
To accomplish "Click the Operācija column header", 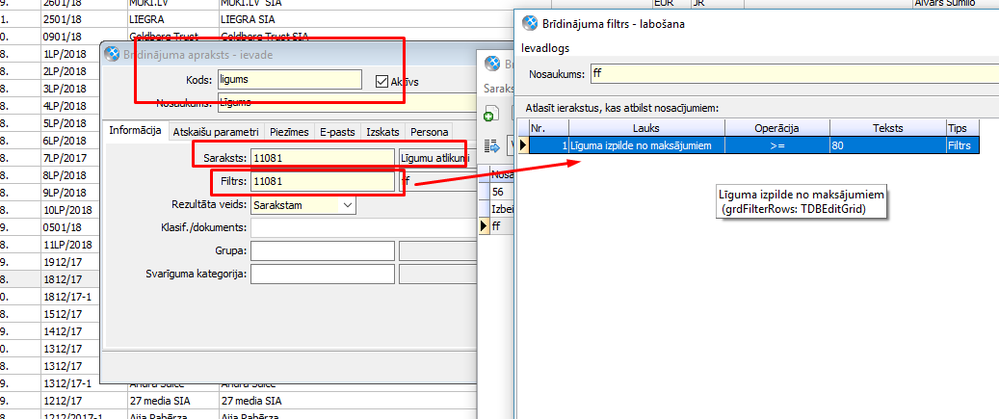I will pyautogui.click(x=777, y=128).
